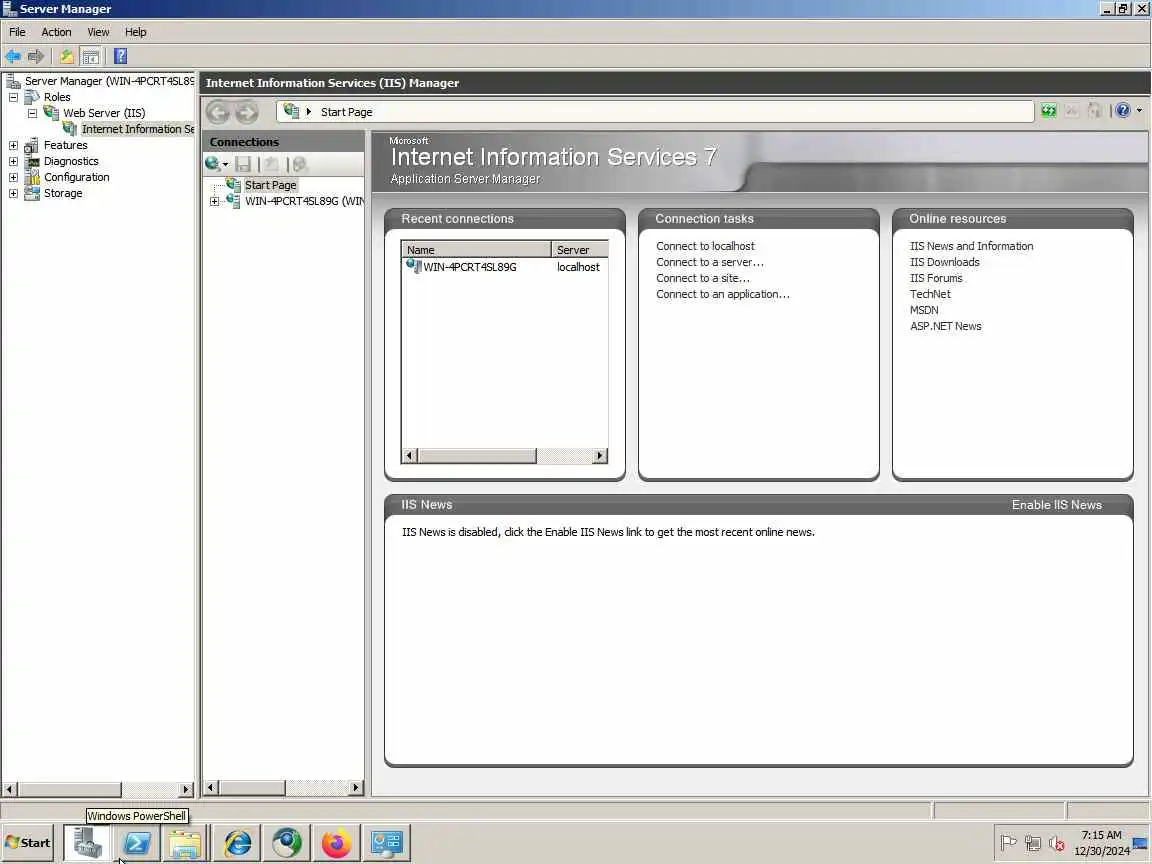The height and width of the screenshot is (864, 1152).
Task: Click left arrow of console tree scrollbar
Action: point(10,790)
